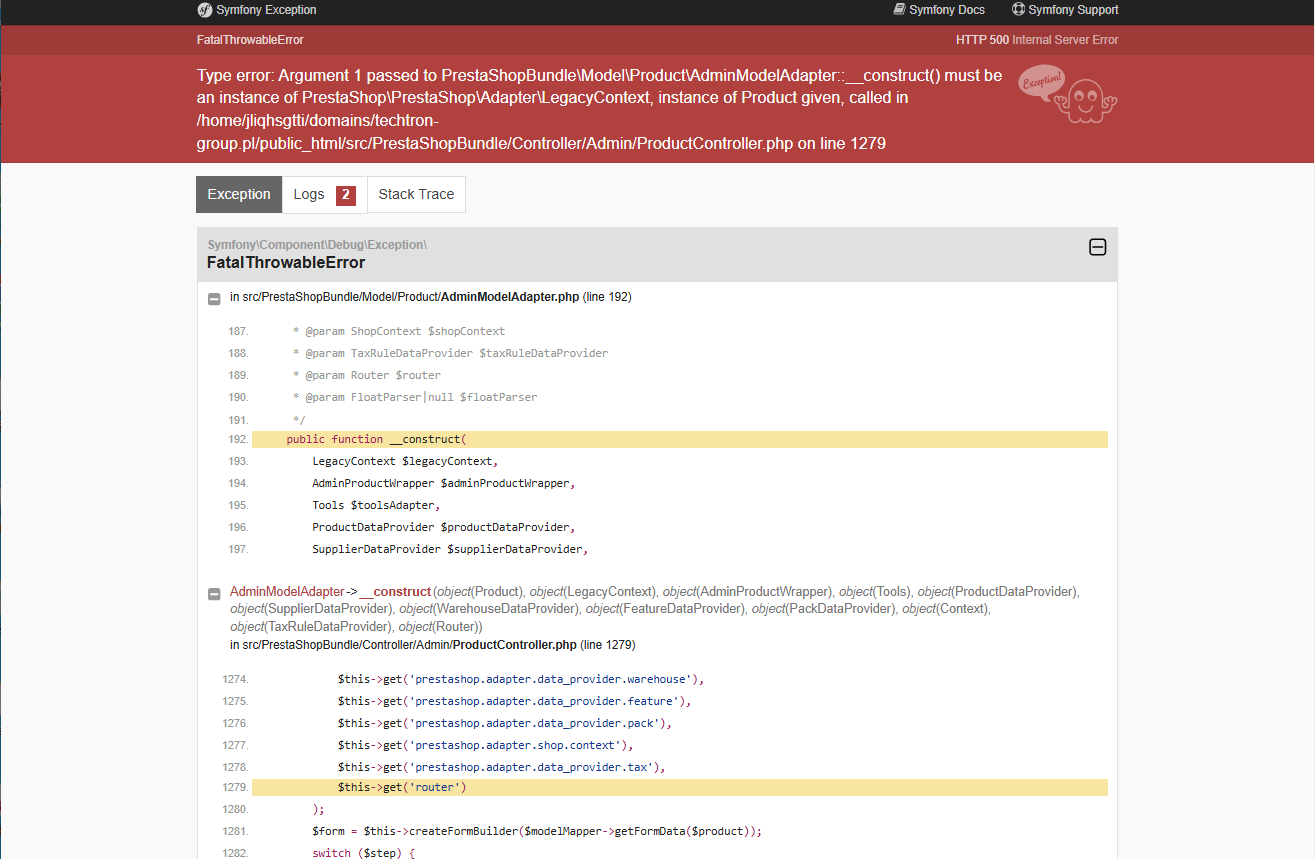Click the Symfony Exception header title
Image resolution: width=1315 pixels, height=859 pixels.
click(x=266, y=10)
